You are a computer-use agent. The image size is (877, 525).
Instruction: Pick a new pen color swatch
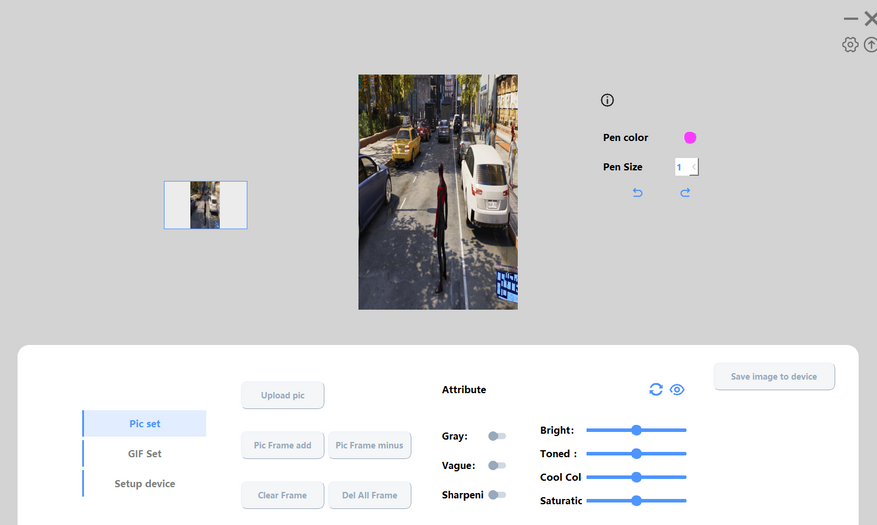(690, 138)
